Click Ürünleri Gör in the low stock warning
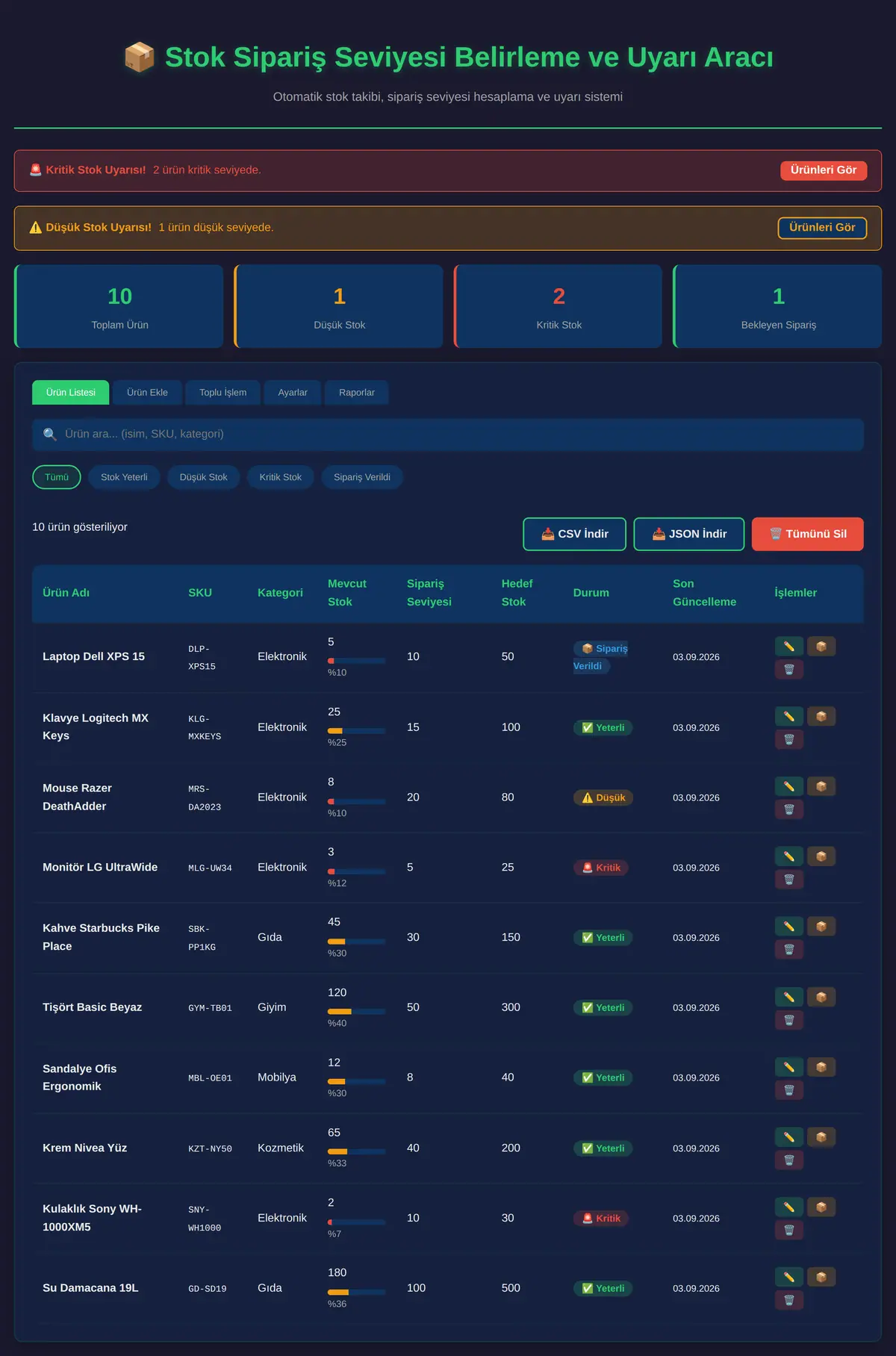 click(x=822, y=228)
